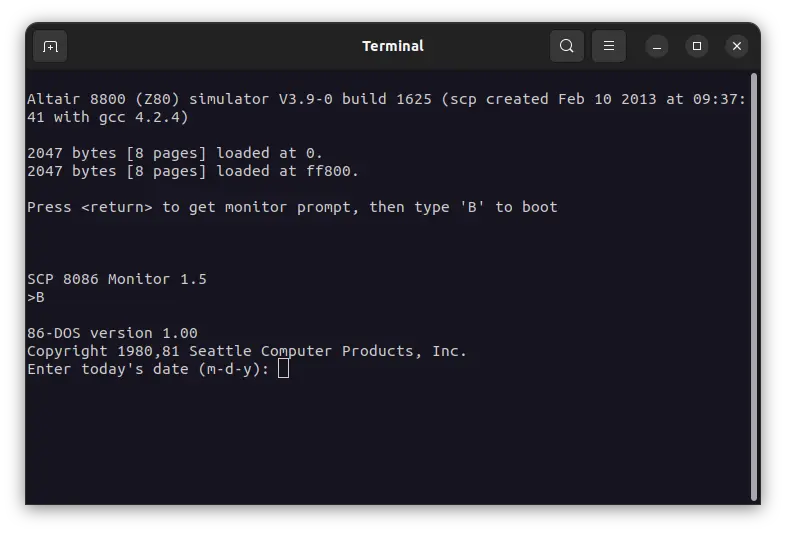This screenshot has height=533, width=786.
Task: Click the "loaded at ff800." output line
Action: click(193, 171)
